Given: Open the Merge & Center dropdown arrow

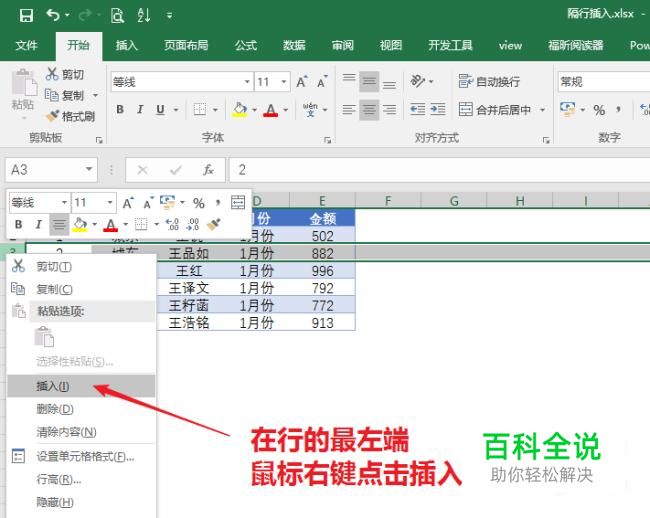Looking at the screenshot, I should click(542, 110).
